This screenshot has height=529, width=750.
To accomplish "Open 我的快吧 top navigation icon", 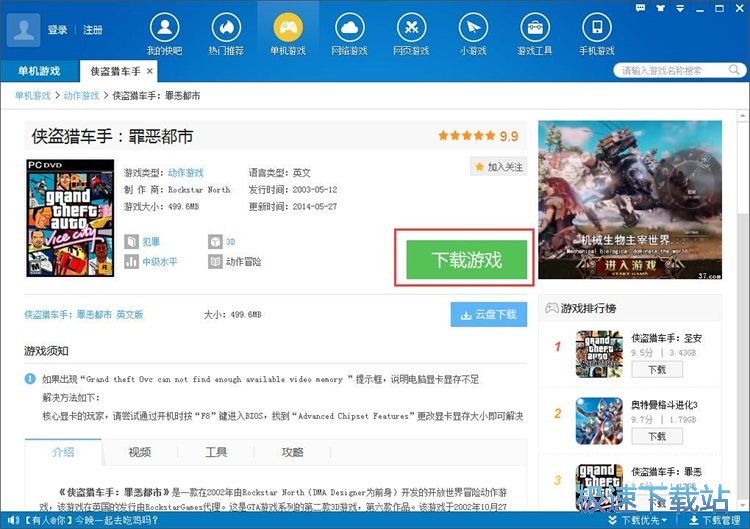I will 165,28.
